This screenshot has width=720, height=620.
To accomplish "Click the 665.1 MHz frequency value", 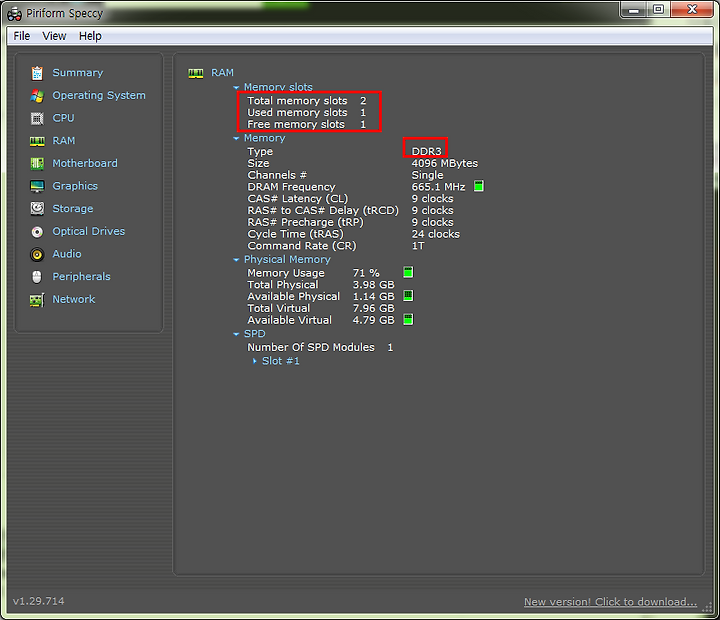I will coord(438,187).
